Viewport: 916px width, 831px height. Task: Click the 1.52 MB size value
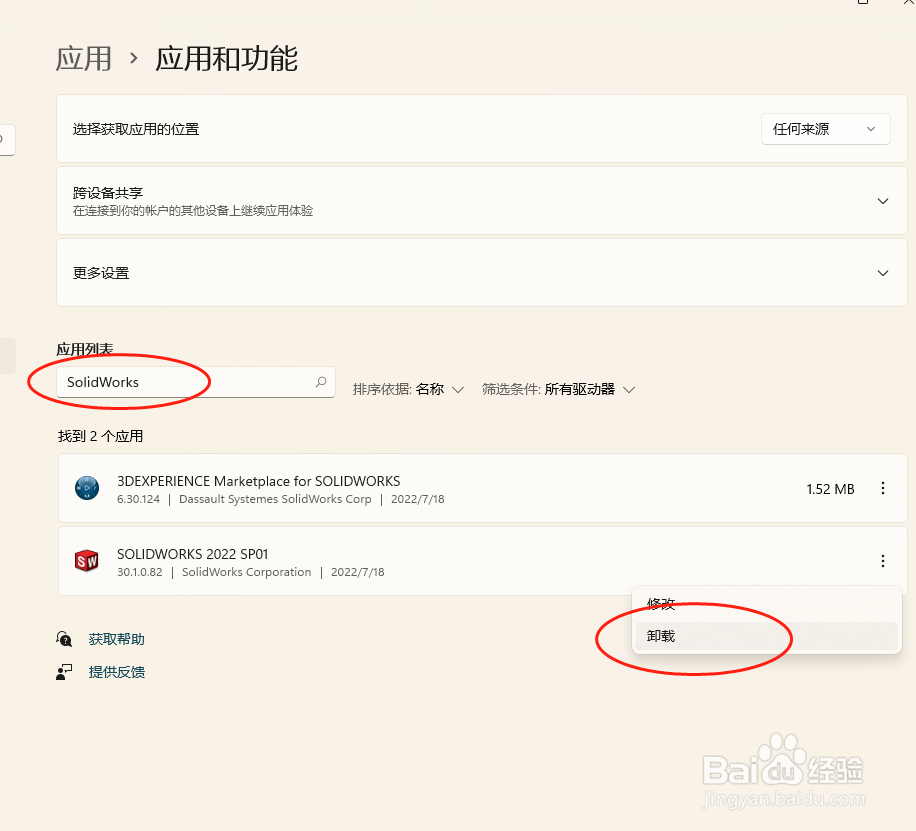pyautogui.click(x=830, y=489)
